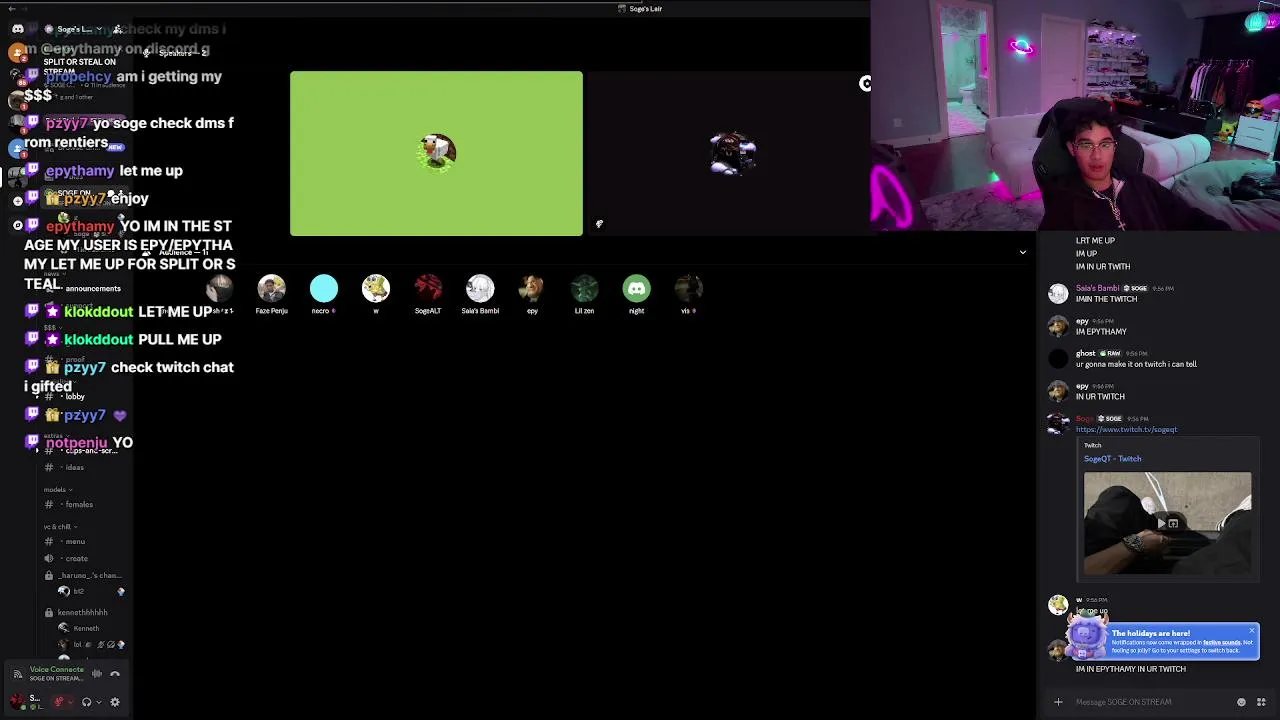This screenshot has width=1280, height=720.
Task: Open audio output options arrow beside headphones
Action: click(99, 702)
